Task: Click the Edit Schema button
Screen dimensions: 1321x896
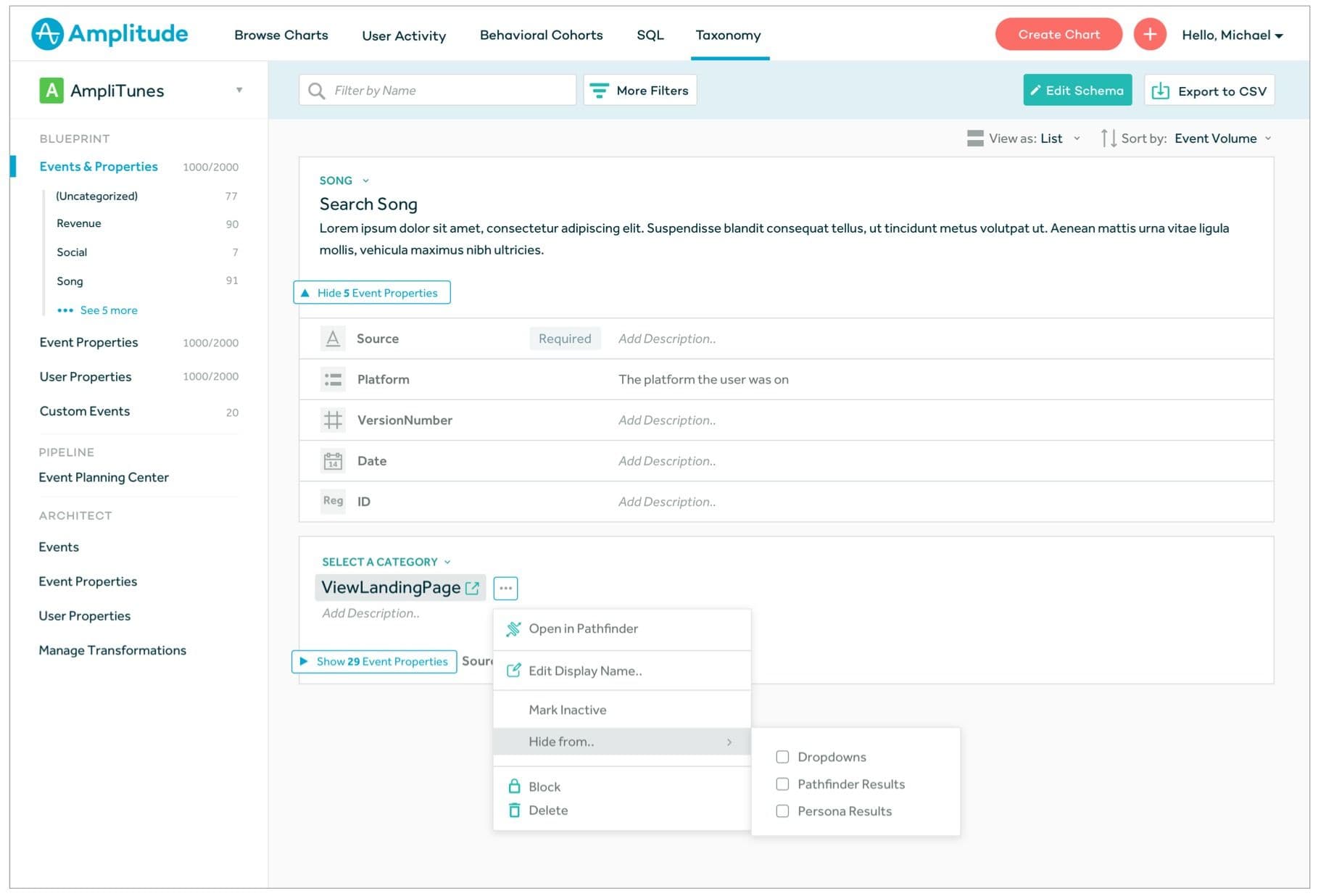Action: click(x=1077, y=91)
